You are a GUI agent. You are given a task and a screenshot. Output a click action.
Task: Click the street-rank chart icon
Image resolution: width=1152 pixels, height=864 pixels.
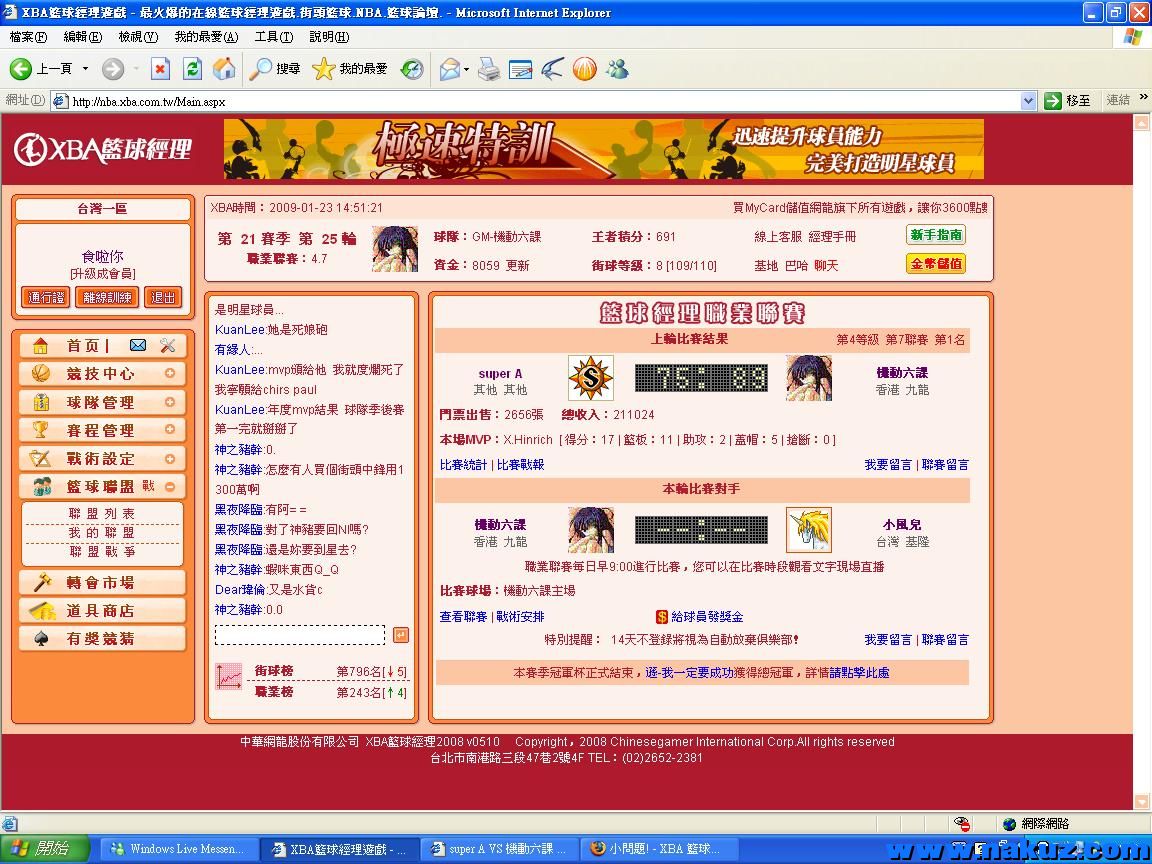click(228, 677)
